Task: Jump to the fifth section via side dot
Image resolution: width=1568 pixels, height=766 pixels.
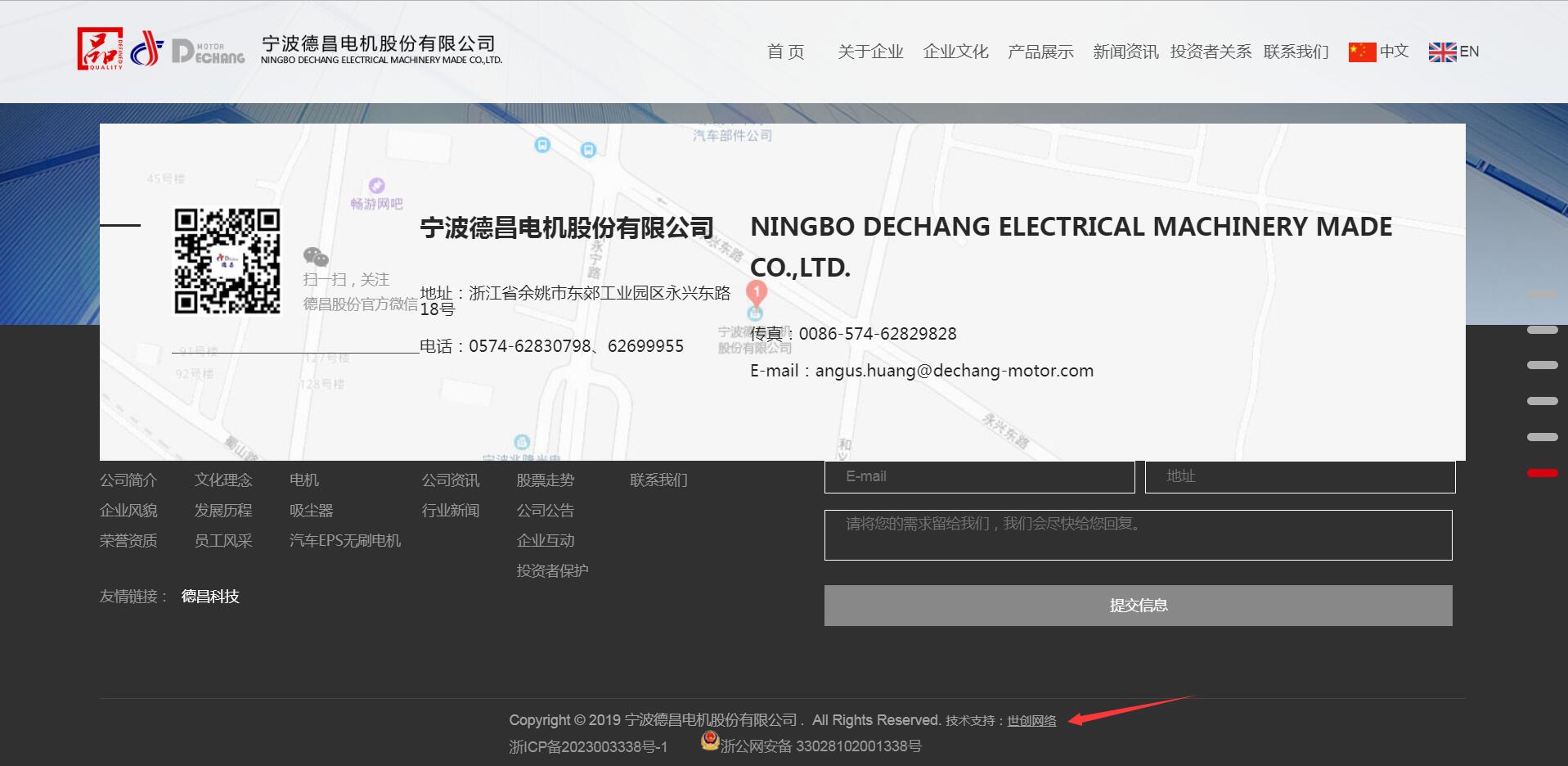Action: [x=1542, y=437]
